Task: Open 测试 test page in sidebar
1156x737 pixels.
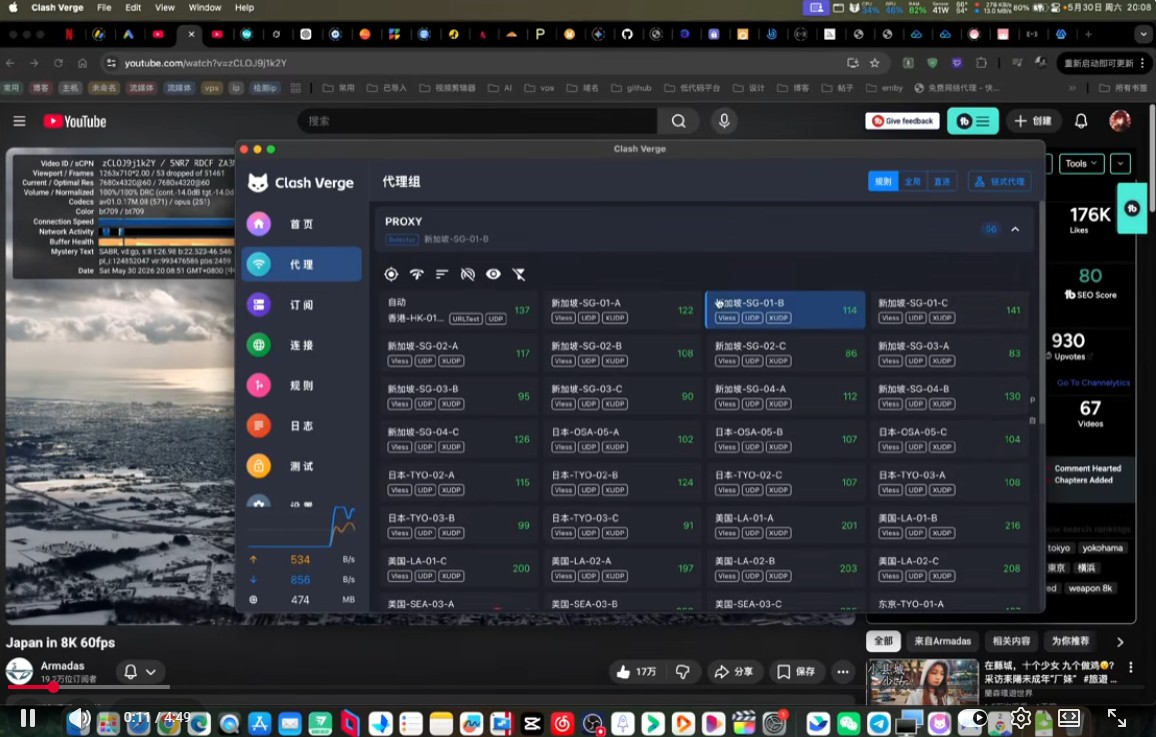Action: (302, 466)
